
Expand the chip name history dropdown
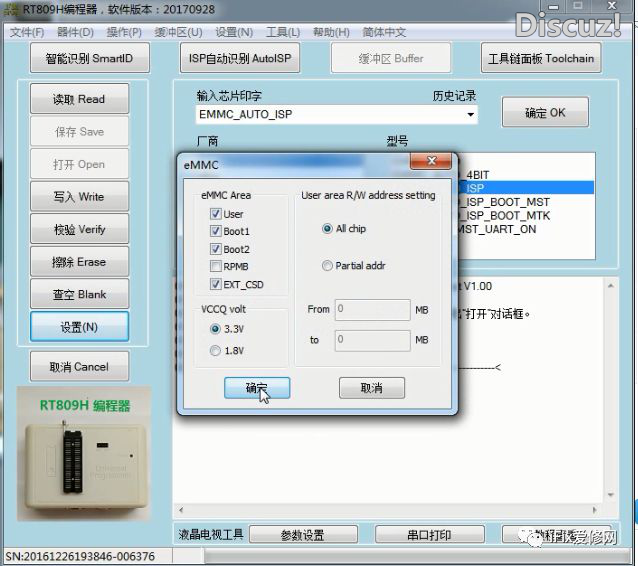[x=470, y=114]
